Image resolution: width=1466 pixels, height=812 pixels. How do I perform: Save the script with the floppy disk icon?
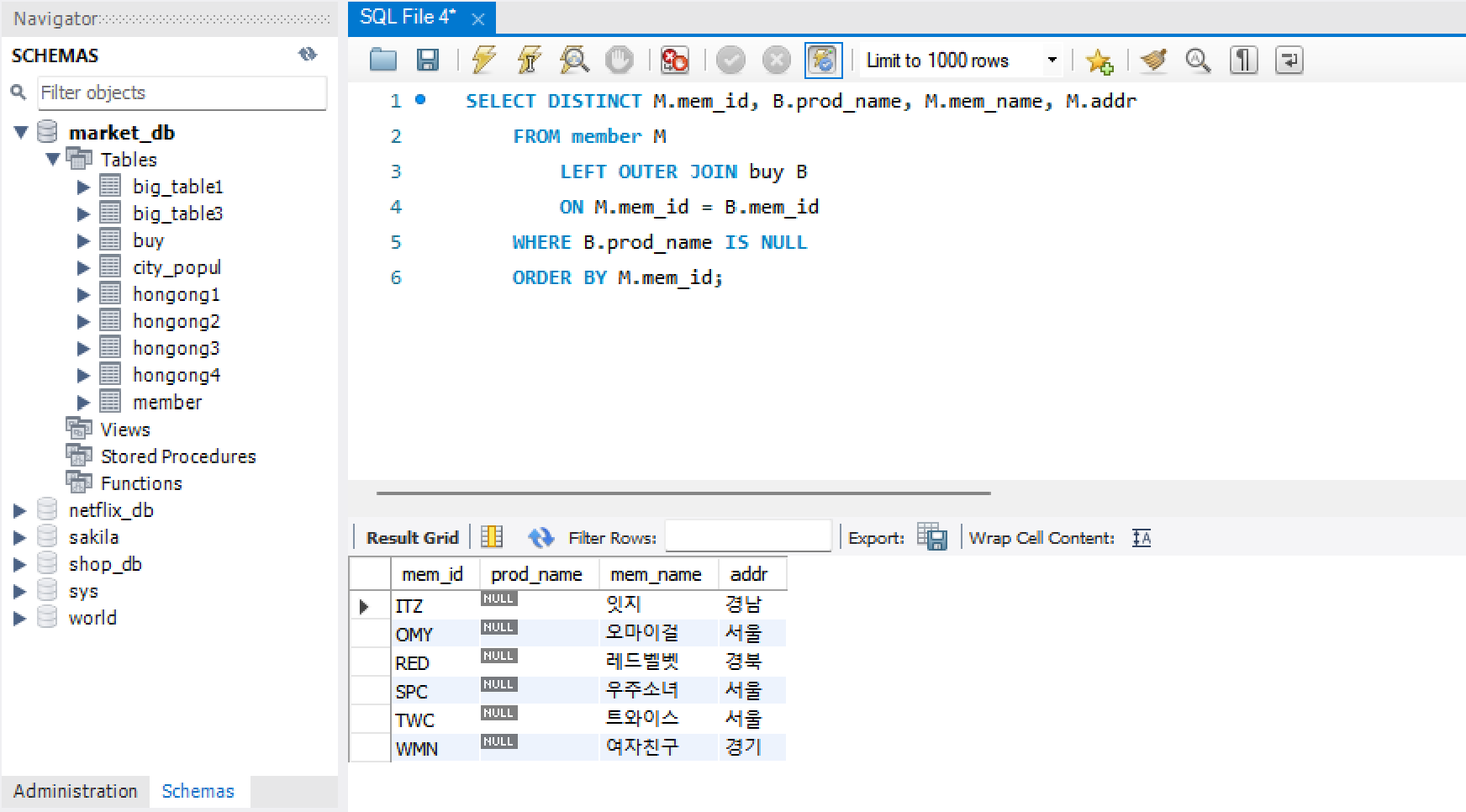point(428,60)
